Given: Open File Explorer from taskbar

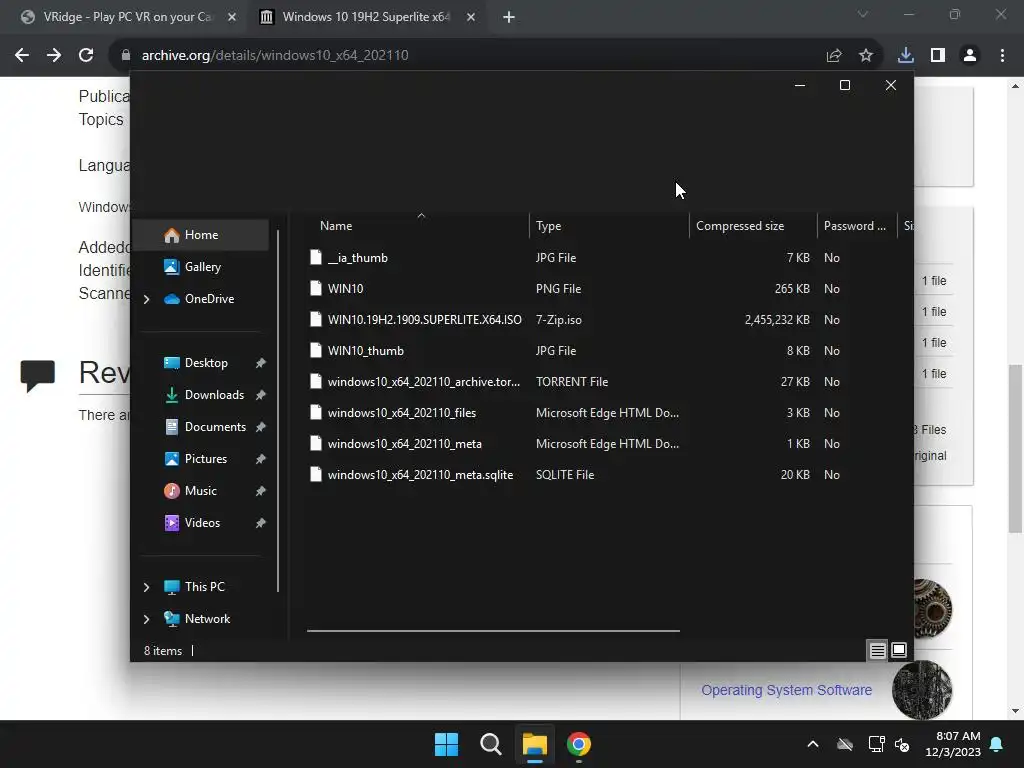Looking at the screenshot, I should pyautogui.click(x=534, y=744).
